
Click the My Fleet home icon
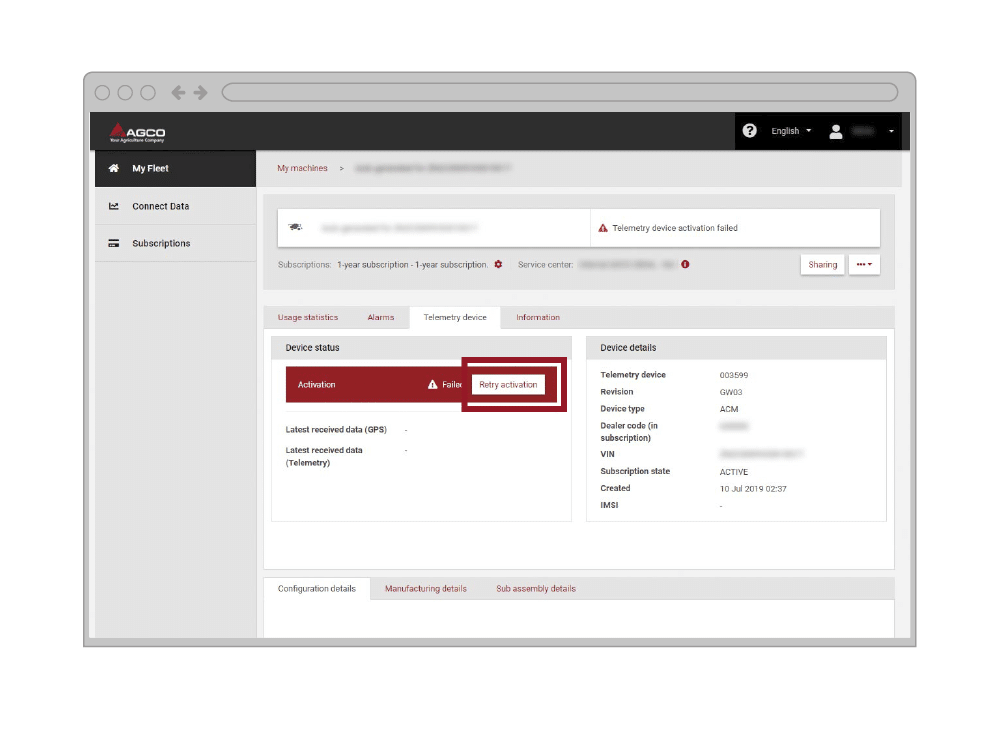click(x=114, y=168)
